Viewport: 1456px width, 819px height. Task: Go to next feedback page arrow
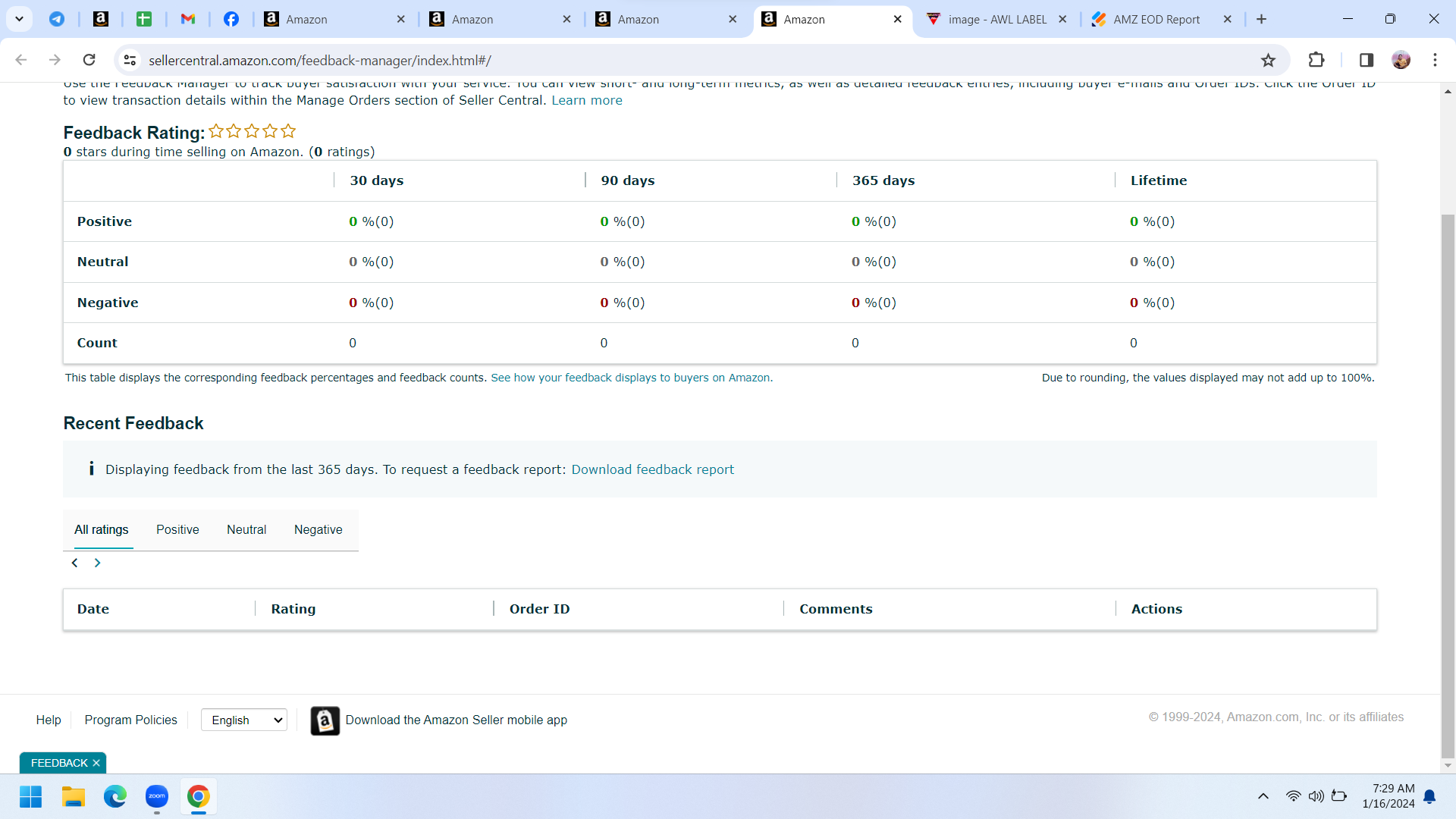click(97, 563)
